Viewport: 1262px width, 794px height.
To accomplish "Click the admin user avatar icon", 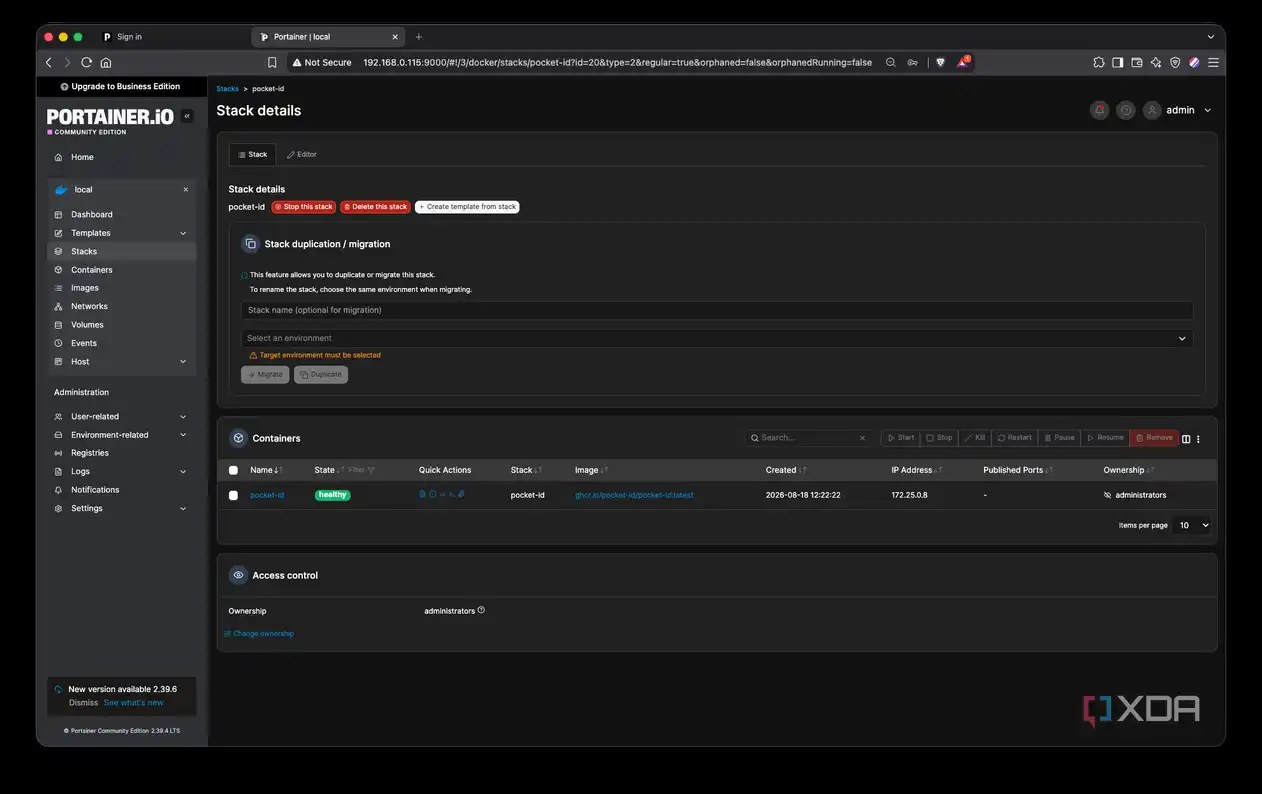I will [1152, 110].
